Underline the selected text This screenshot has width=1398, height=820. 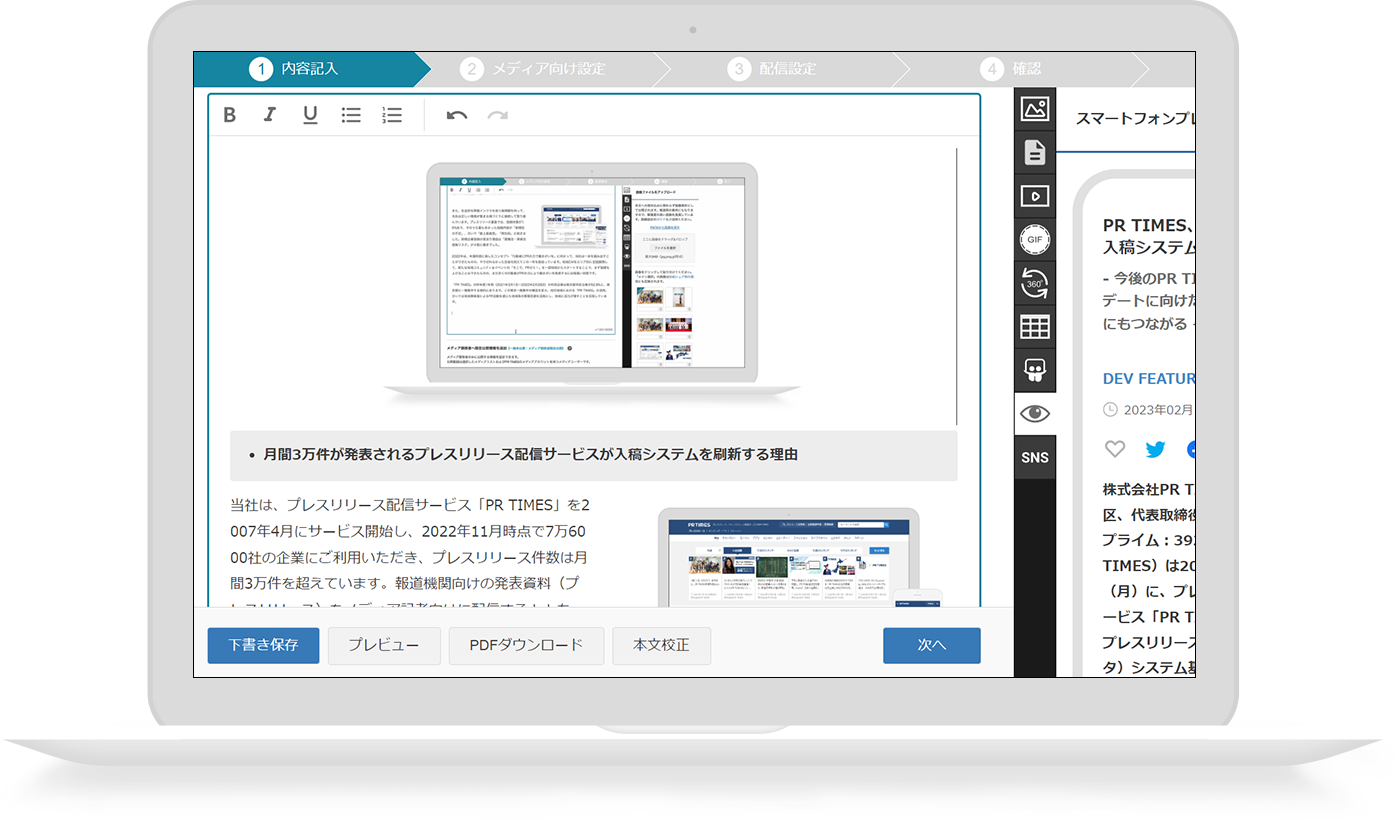[x=310, y=115]
